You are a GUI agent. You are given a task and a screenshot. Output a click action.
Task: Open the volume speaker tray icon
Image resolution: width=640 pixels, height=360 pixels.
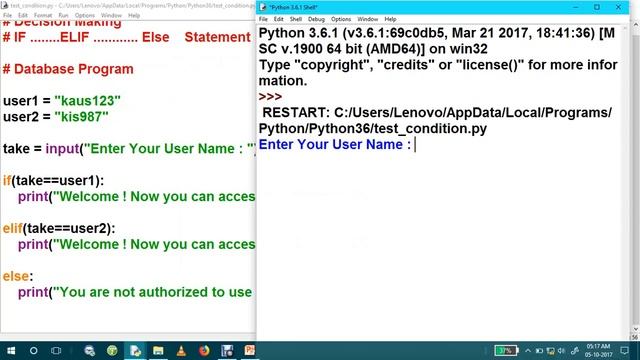pyautogui.click(x=562, y=351)
